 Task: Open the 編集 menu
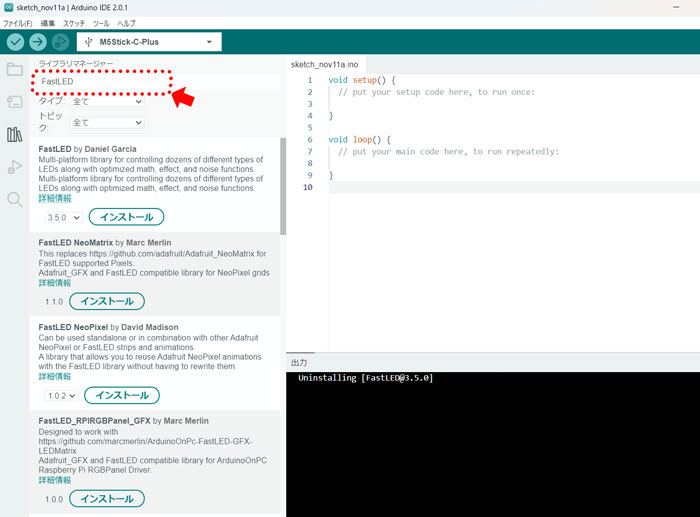[x=48, y=23]
